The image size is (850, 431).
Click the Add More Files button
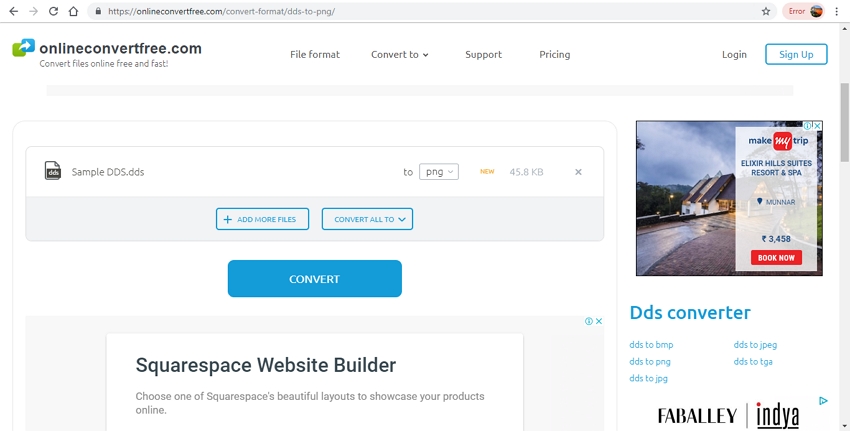click(x=262, y=219)
